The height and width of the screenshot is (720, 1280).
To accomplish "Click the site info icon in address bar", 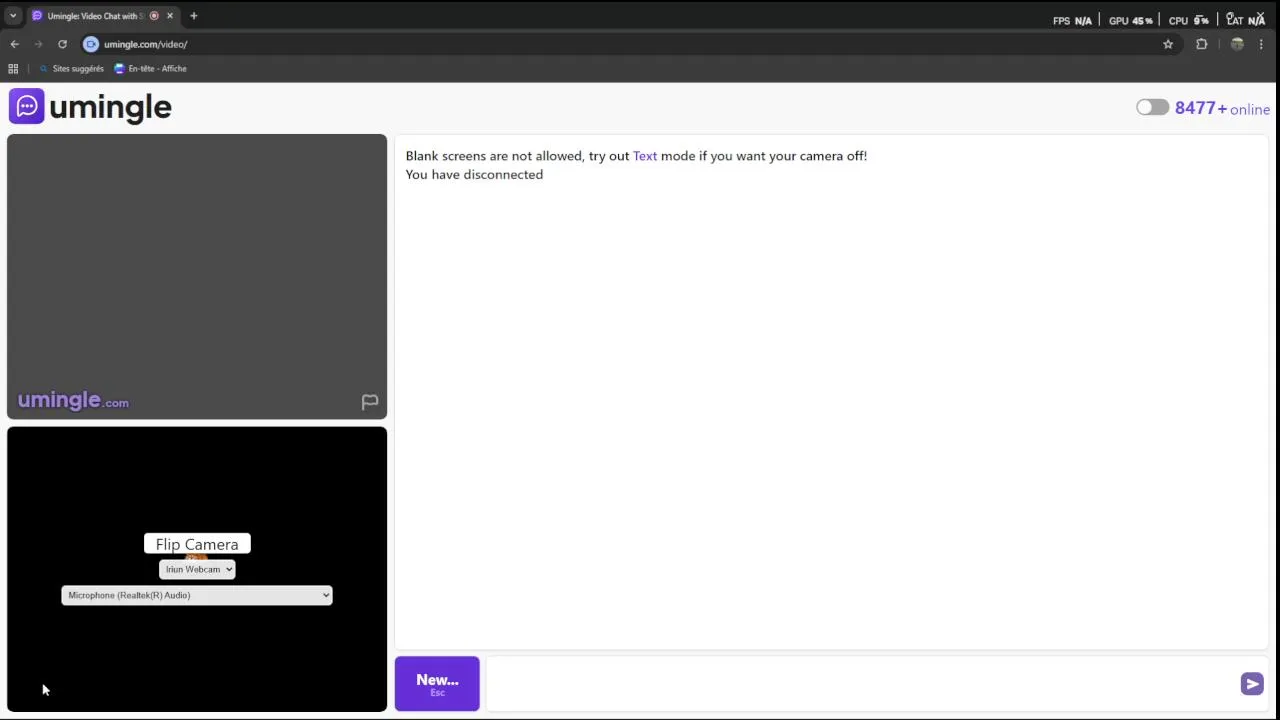I will pos(91,44).
